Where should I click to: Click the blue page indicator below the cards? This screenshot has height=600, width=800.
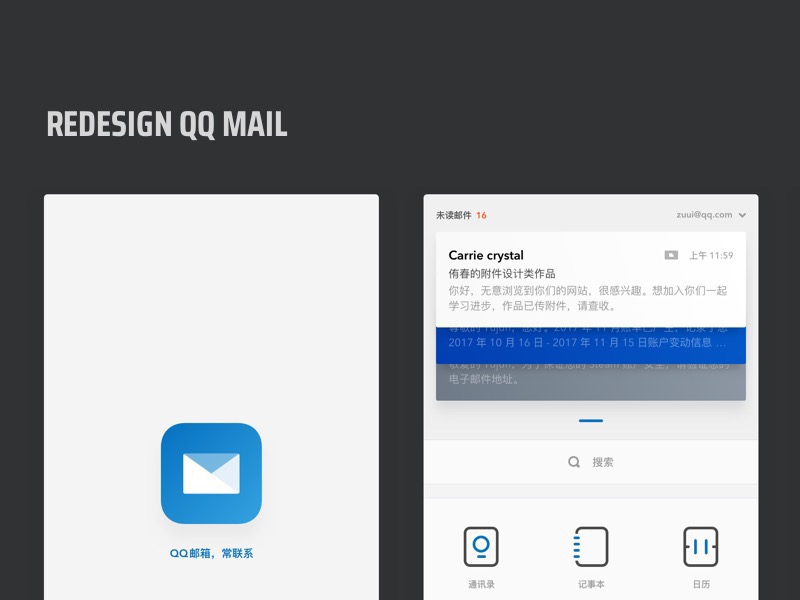point(590,420)
